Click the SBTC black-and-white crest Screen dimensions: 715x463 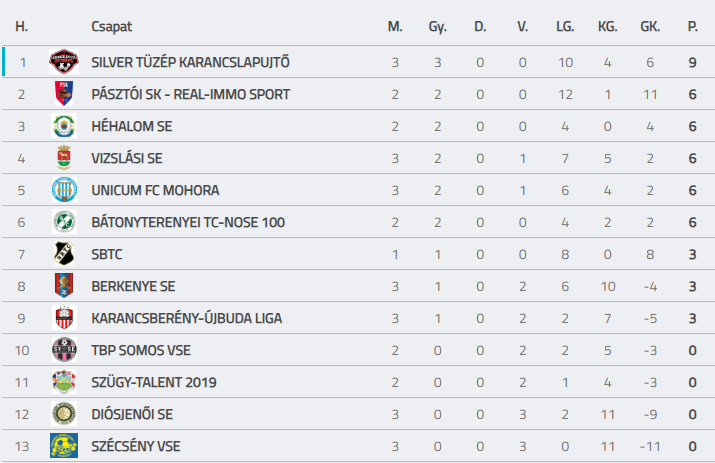pos(64,254)
